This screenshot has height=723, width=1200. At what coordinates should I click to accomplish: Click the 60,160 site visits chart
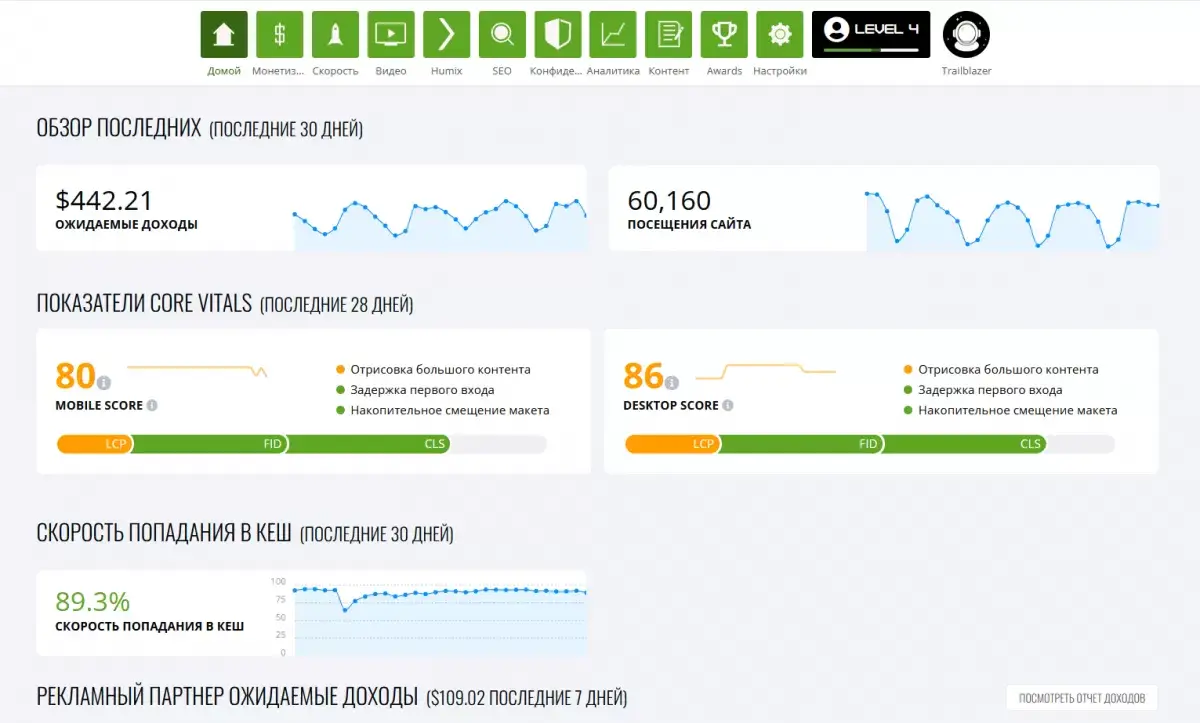tap(1012, 220)
